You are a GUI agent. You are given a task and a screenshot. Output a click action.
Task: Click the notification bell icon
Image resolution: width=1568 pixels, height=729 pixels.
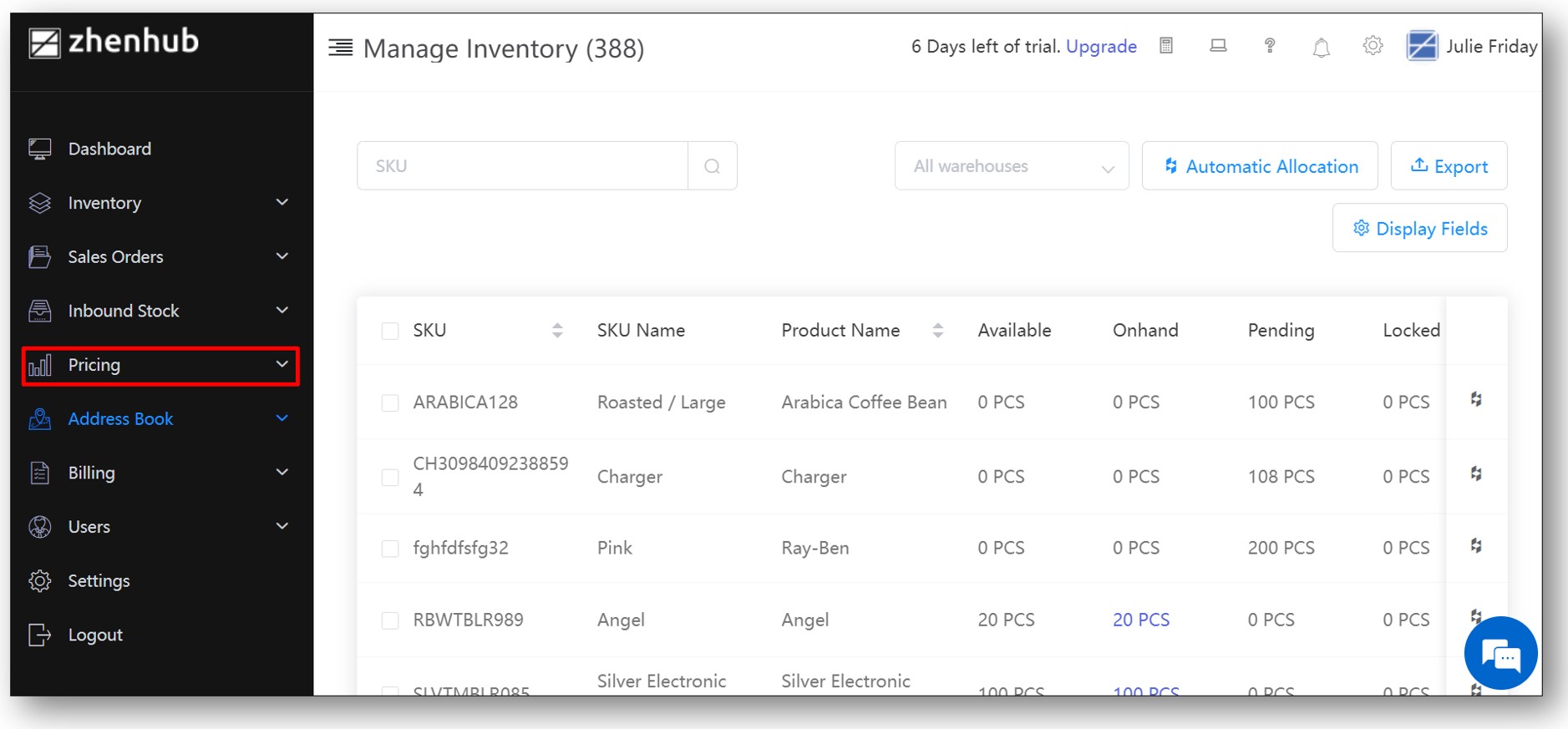coord(1321,48)
